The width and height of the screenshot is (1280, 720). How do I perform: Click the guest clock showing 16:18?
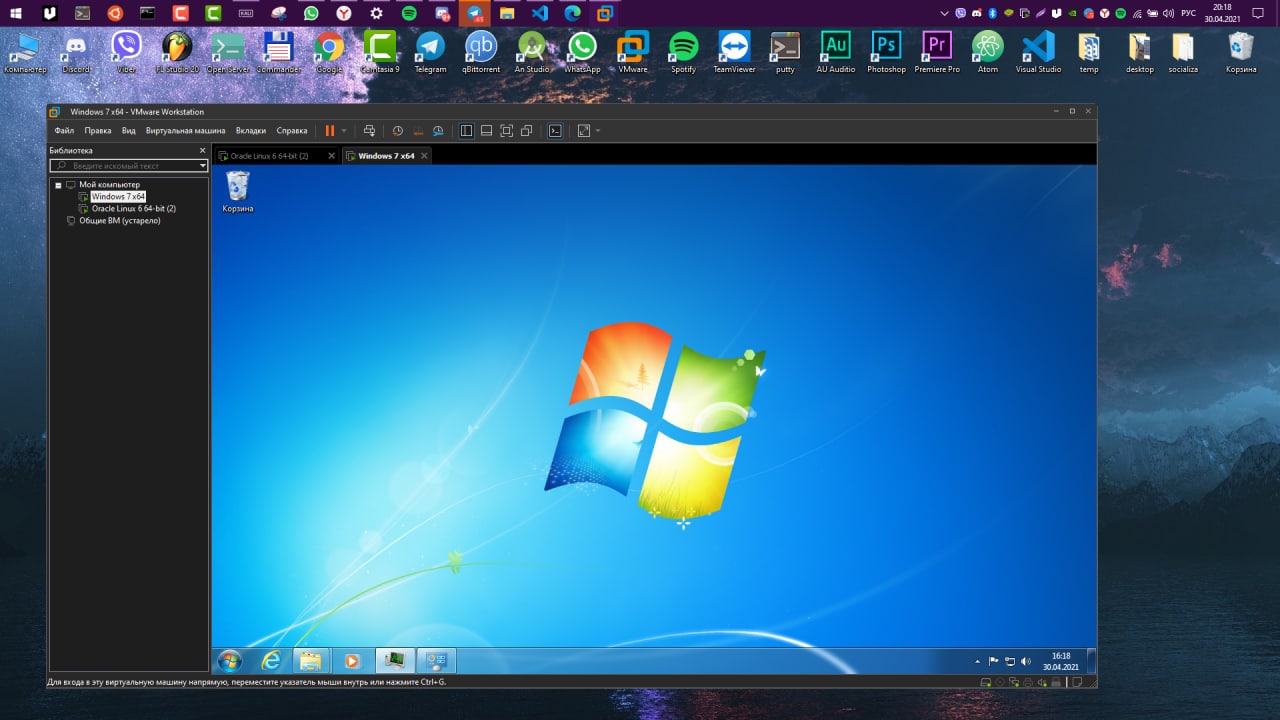click(1060, 661)
